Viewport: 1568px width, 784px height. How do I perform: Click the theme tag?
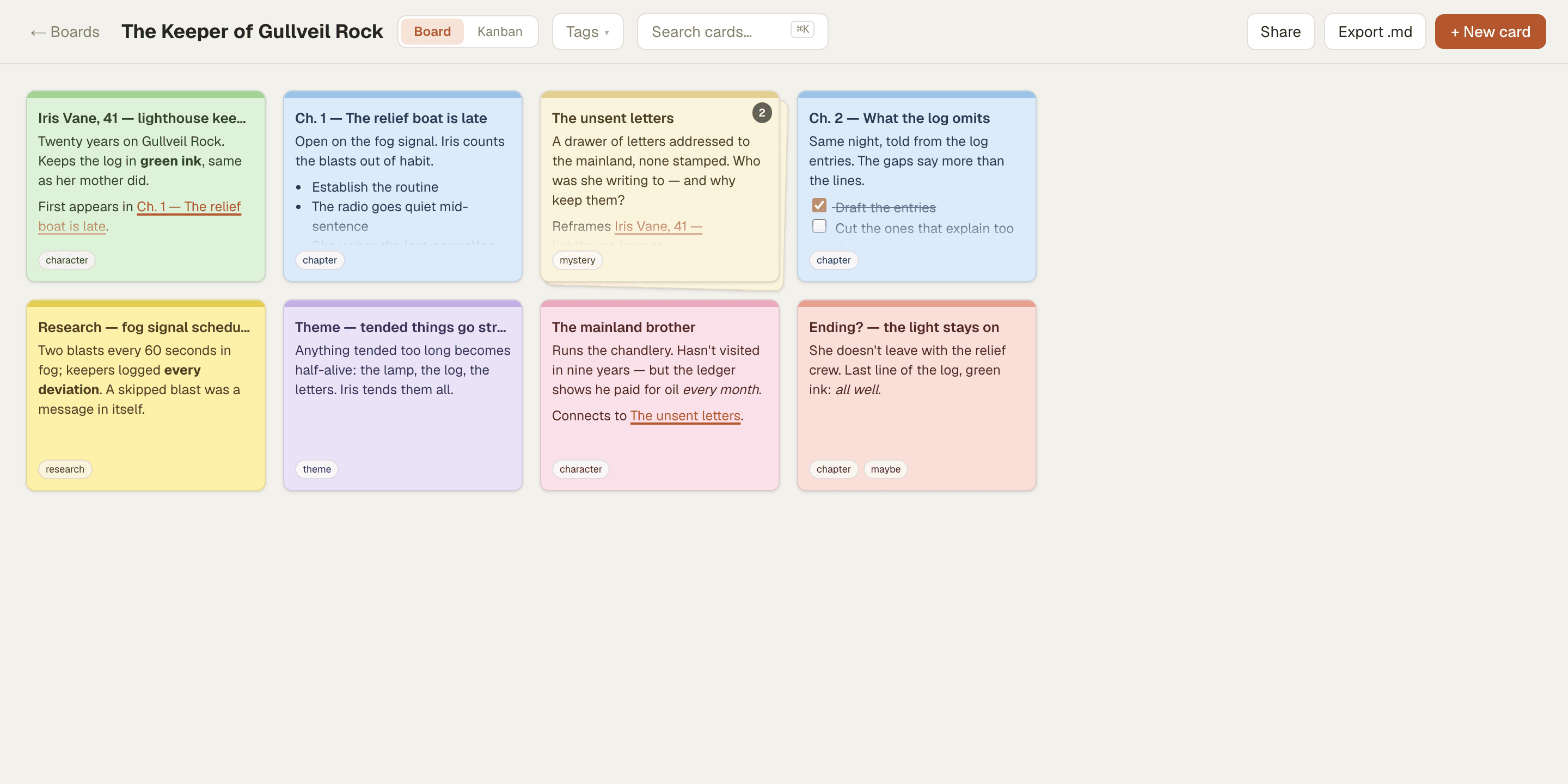pos(316,469)
